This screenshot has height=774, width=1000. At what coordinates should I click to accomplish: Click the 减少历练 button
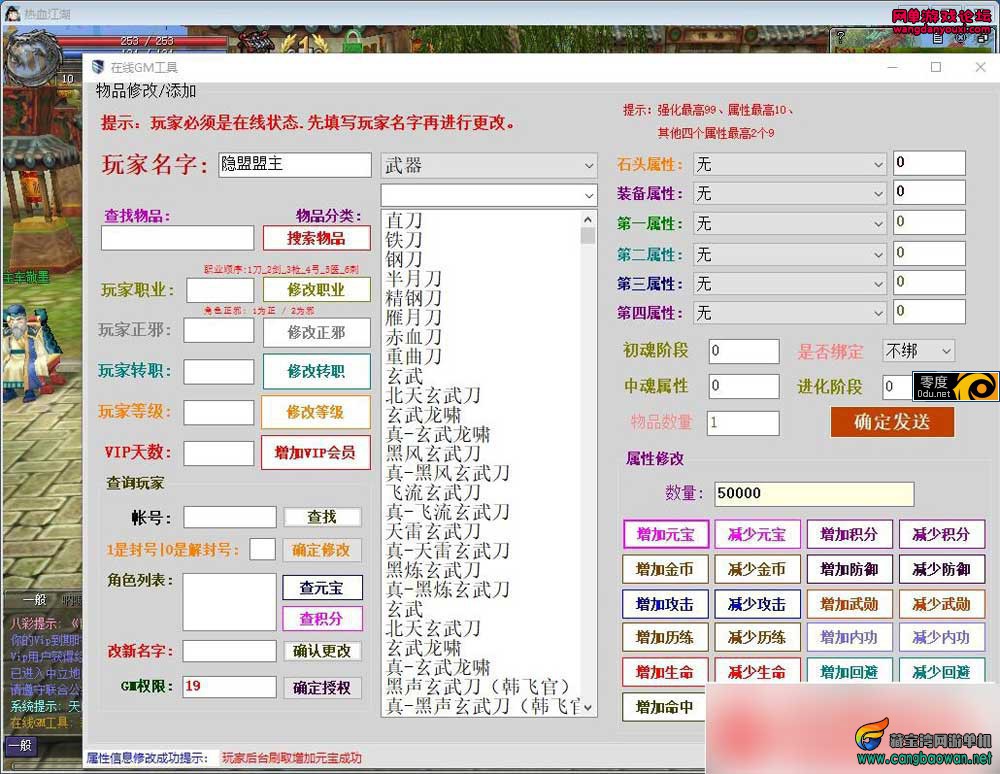click(757, 637)
